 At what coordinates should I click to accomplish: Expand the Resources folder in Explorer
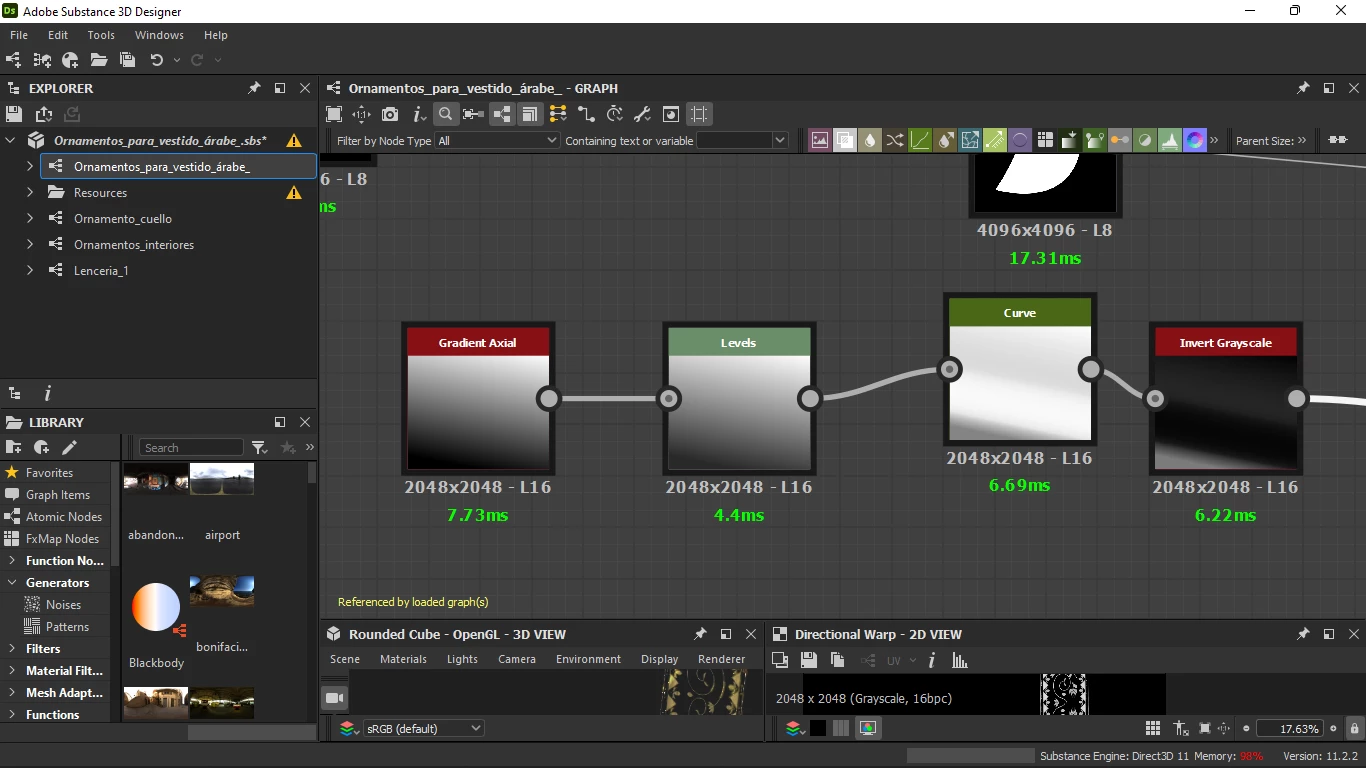click(x=30, y=192)
